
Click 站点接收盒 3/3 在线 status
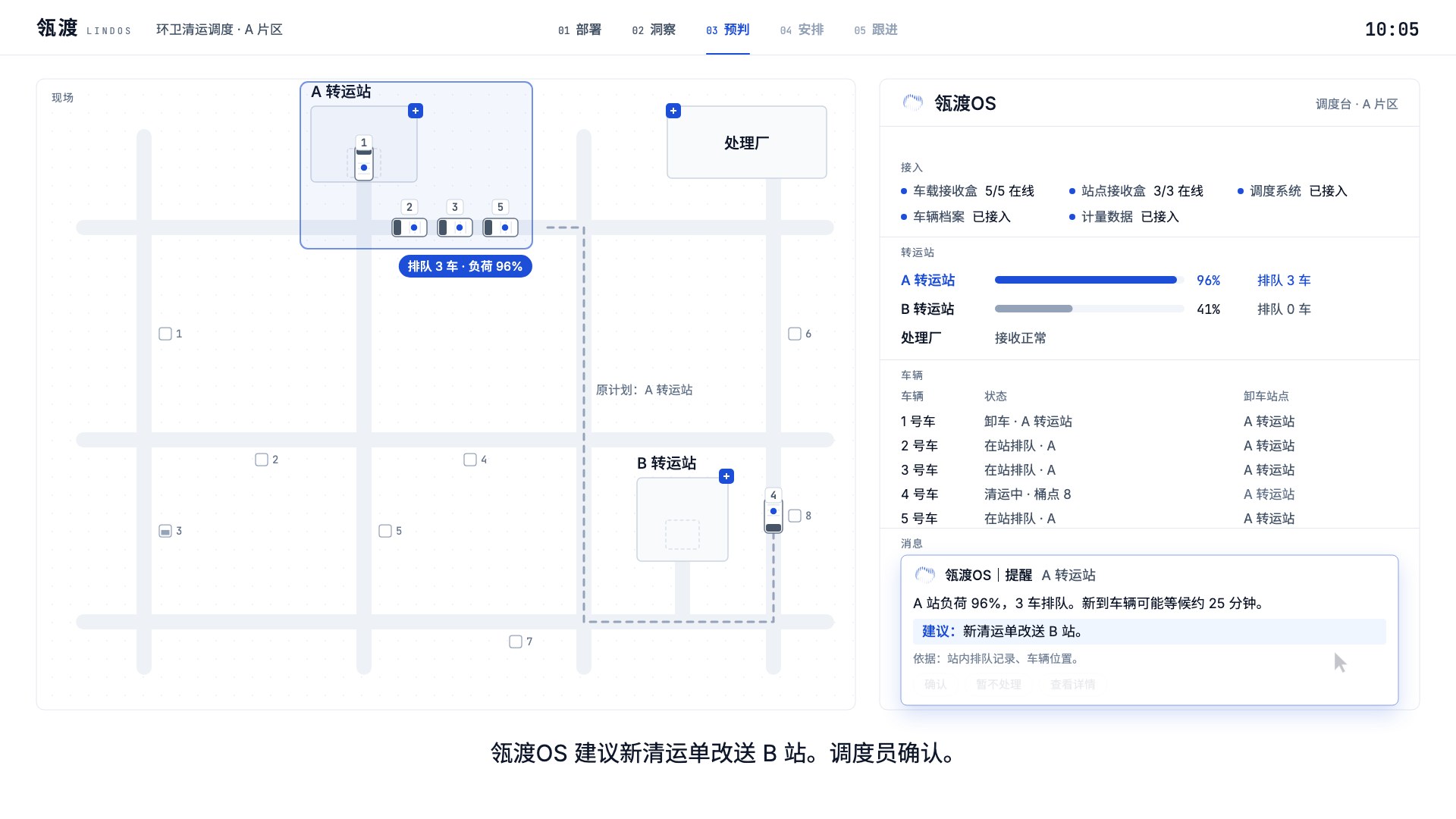click(1136, 191)
